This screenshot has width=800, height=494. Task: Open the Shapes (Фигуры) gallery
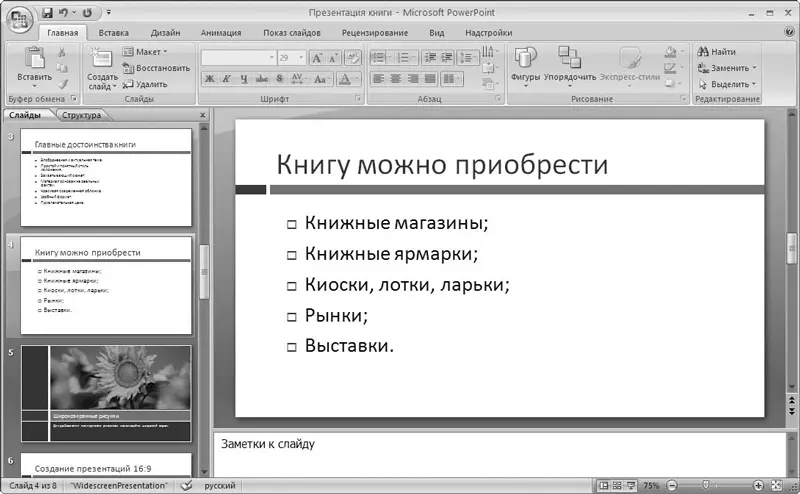[x=525, y=62]
